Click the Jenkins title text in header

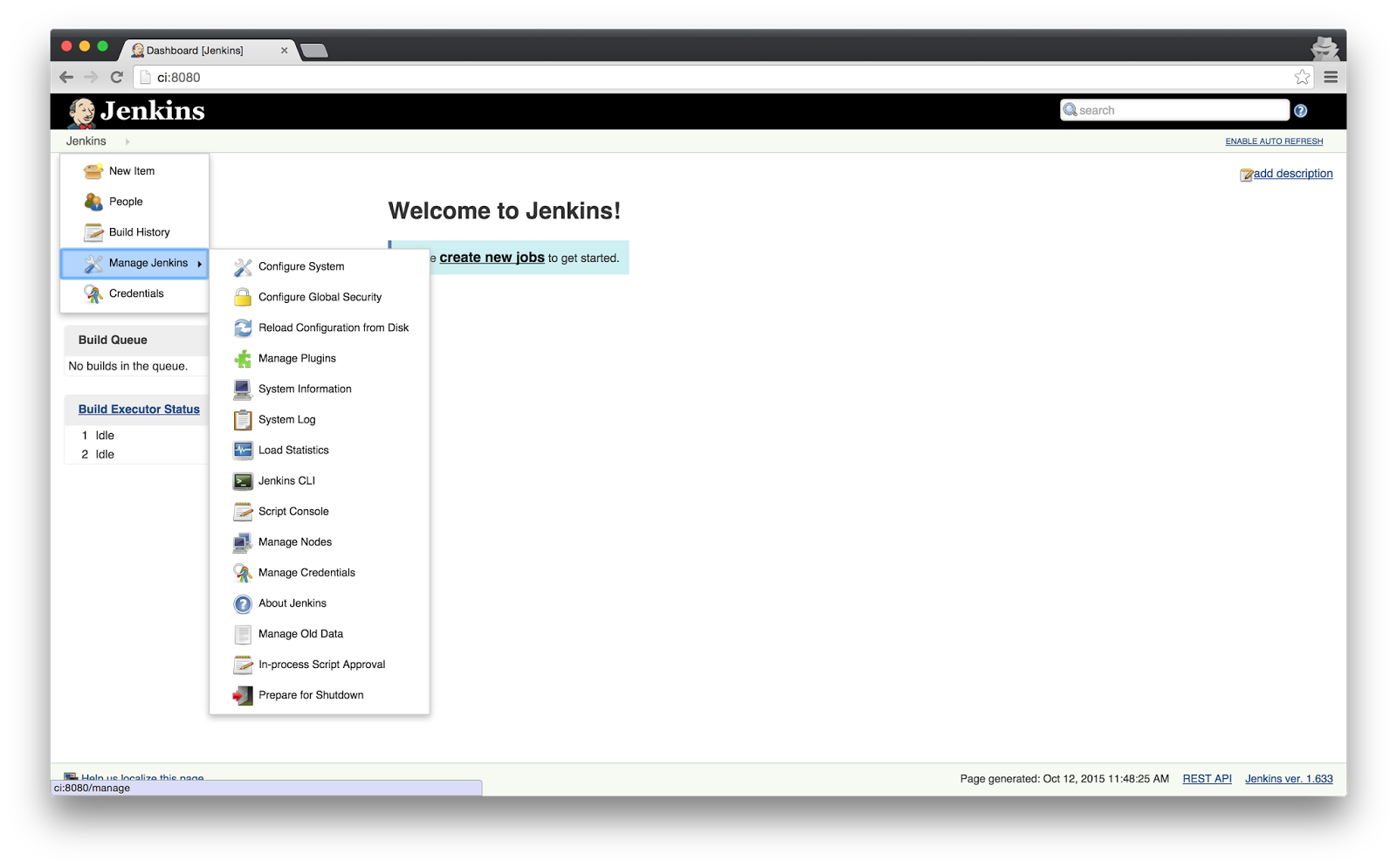pos(152,111)
